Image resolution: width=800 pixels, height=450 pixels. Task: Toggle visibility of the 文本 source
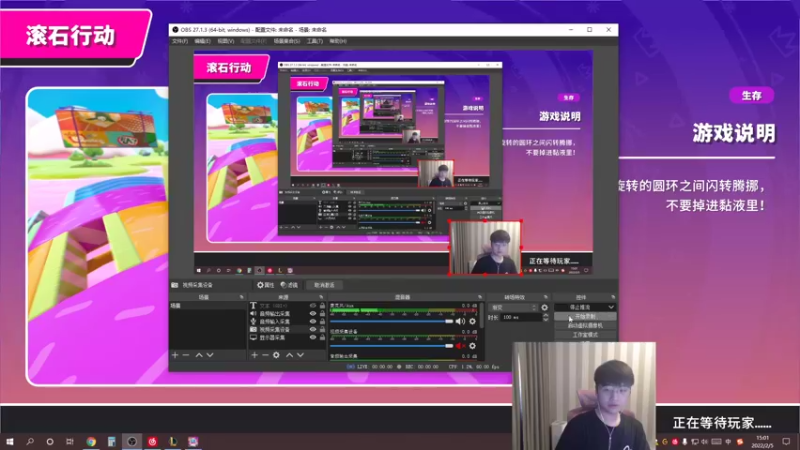313,306
